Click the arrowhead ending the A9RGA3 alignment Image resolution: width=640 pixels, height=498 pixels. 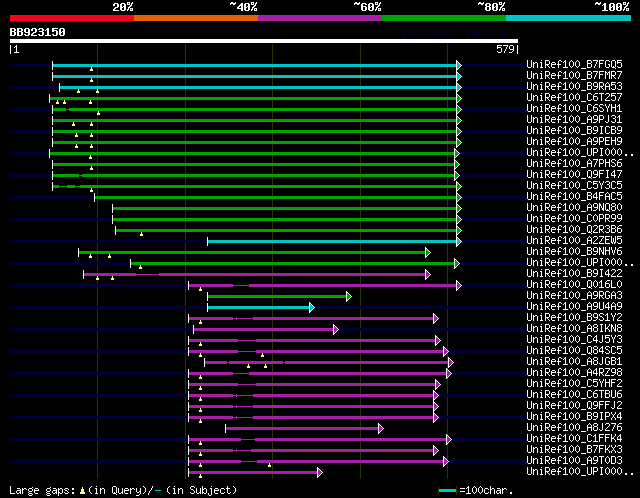point(349,297)
